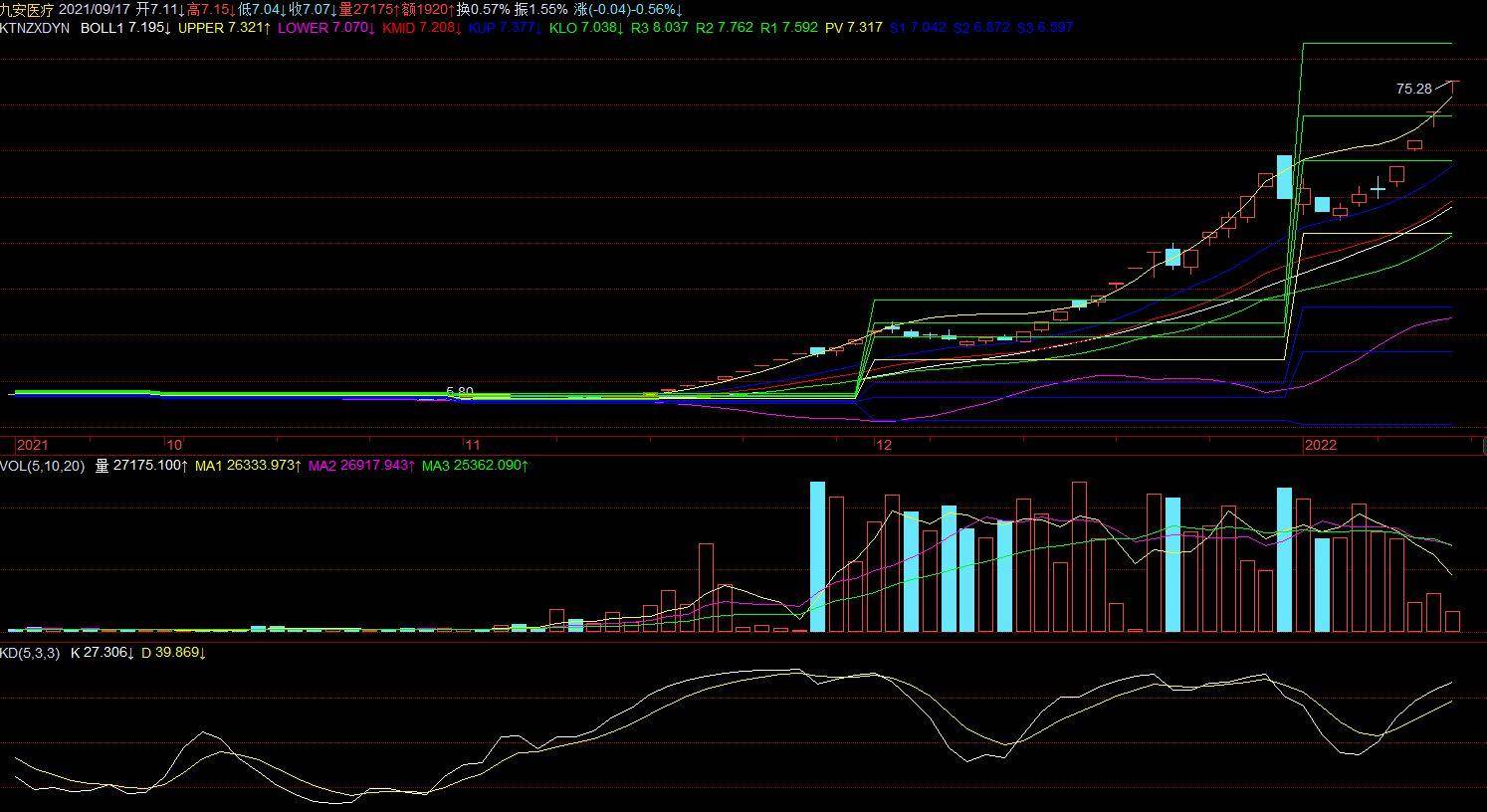Click the turnover rate 换0.57%
This screenshot has width=1487, height=812.
click(x=484, y=9)
